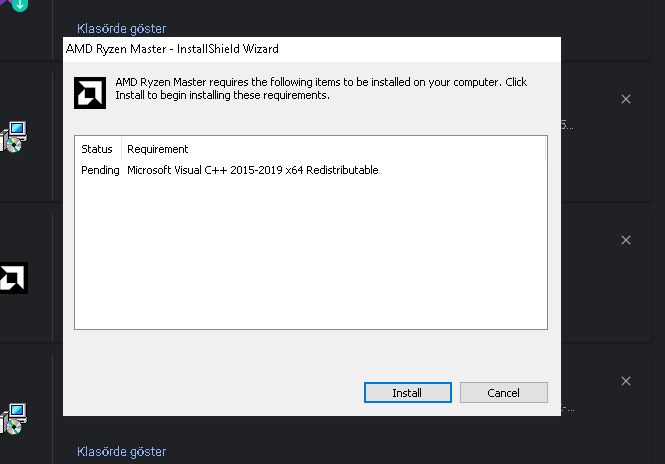The height and width of the screenshot is (464, 665).
Task: Click the Requirement column header
Action: 157,149
